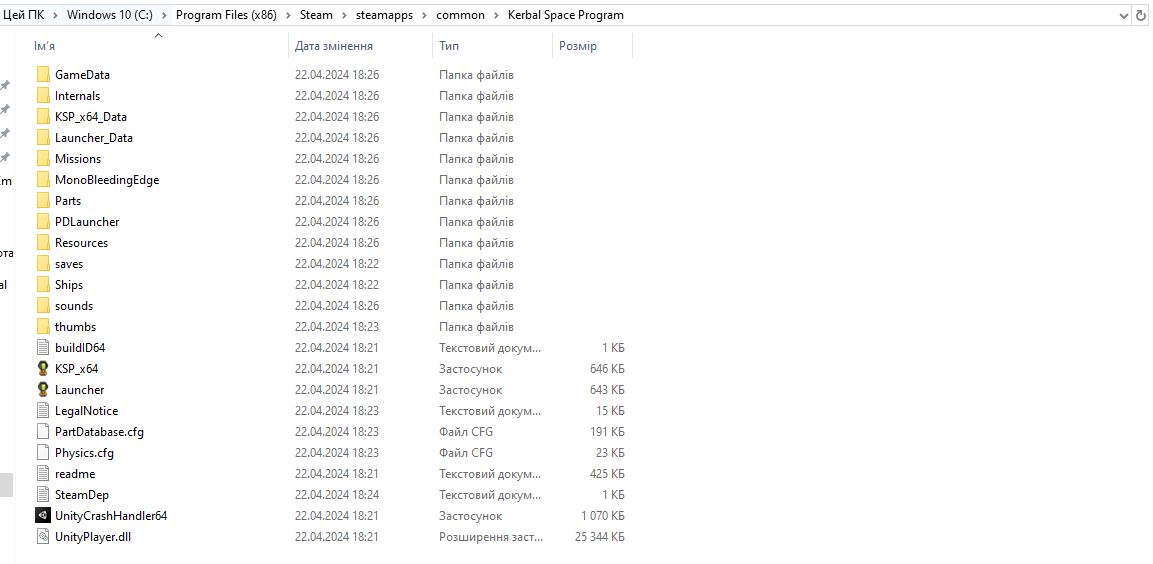Screen dimensions: 1153x564
Task: Click the 22.04.2024 18:24 date of SteamDep
Action: point(337,494)
